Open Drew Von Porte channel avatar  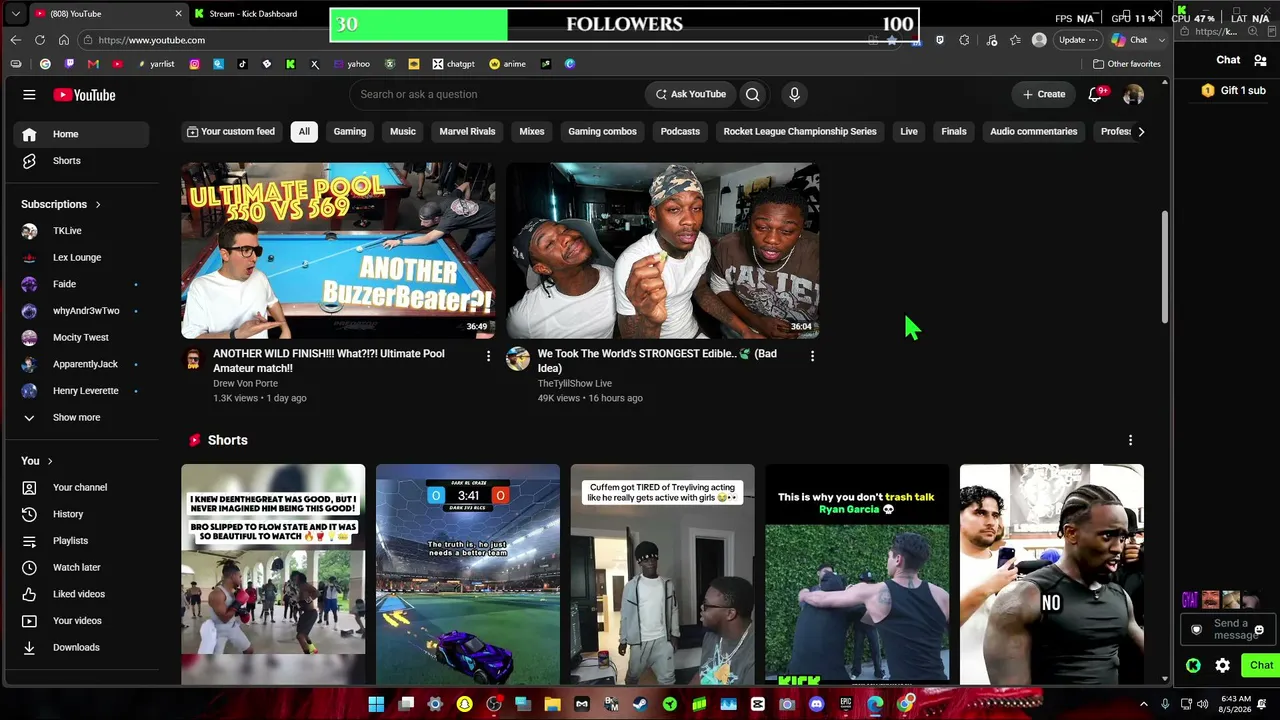tap(193, 359)
